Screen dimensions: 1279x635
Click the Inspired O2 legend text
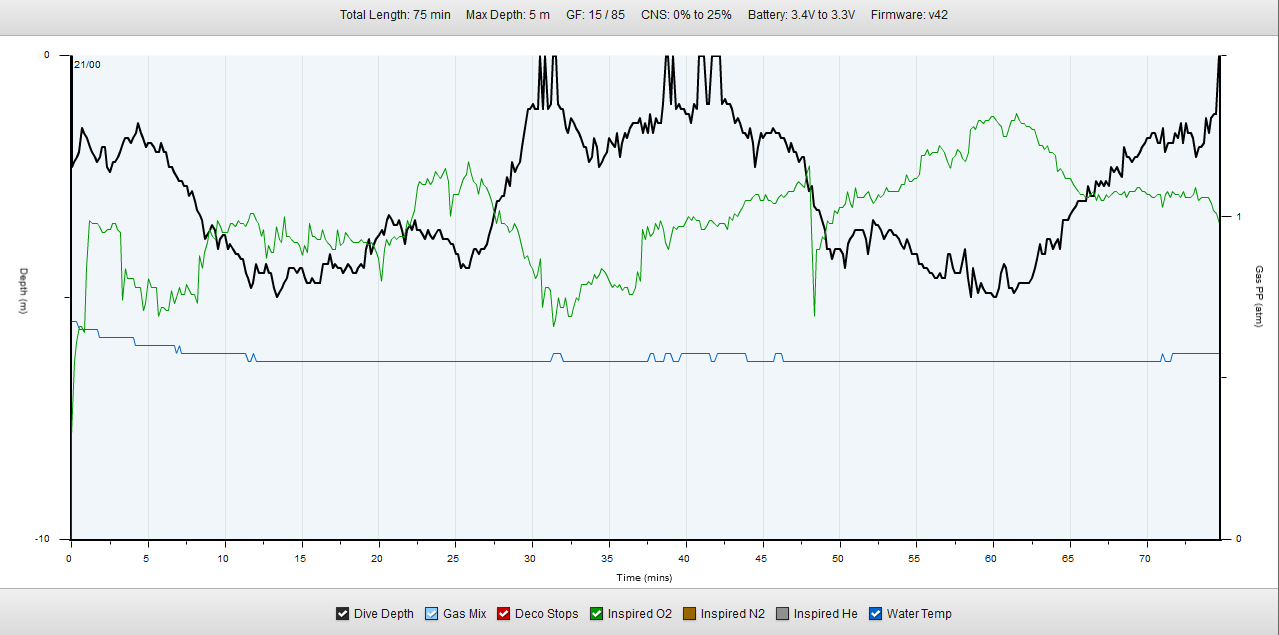tap(639, 614)
